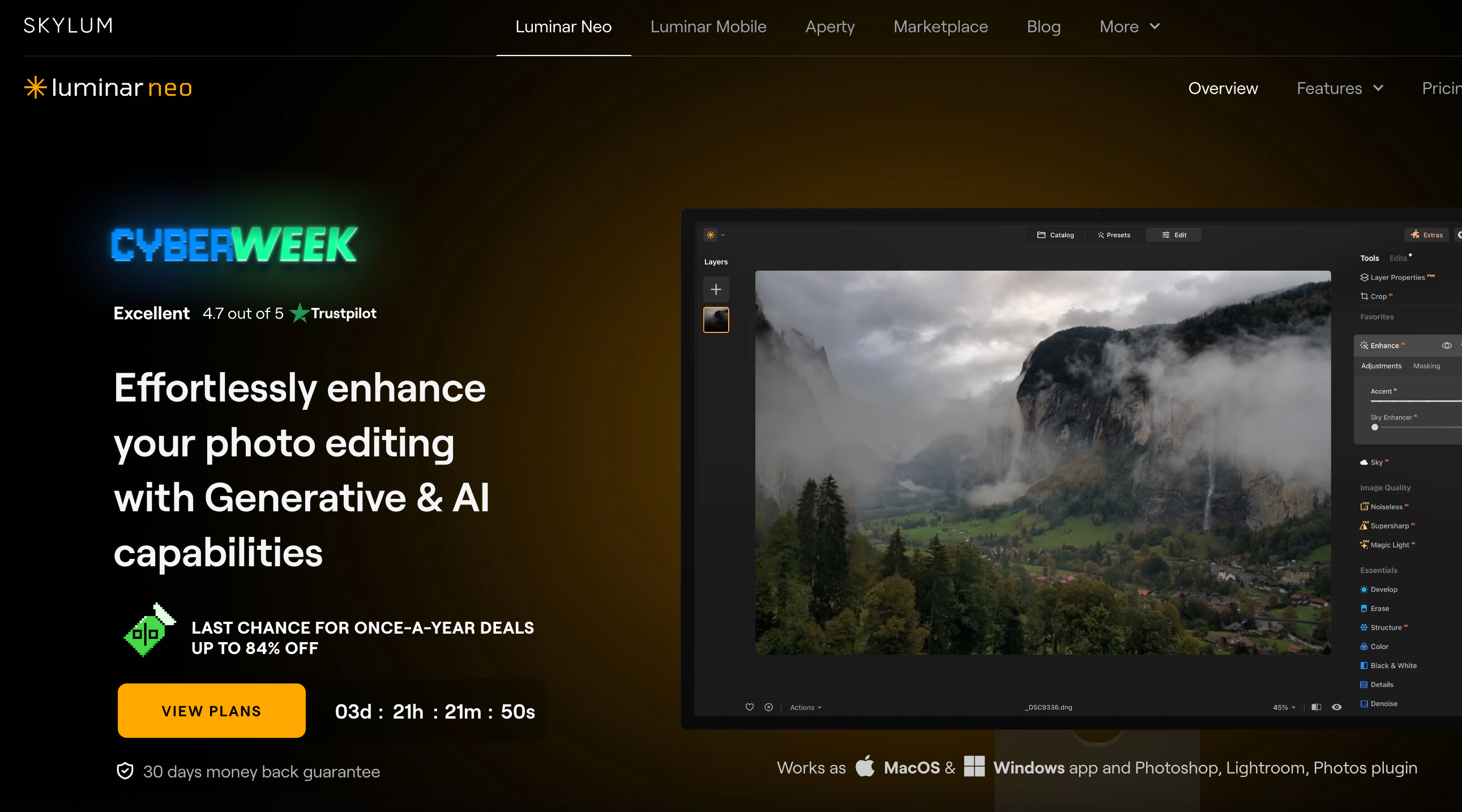Image resolution: width=1462 pixels, height=812 pixels.
Task: Click 'UP TO 84% OFF' text
Action: point(255,648)
